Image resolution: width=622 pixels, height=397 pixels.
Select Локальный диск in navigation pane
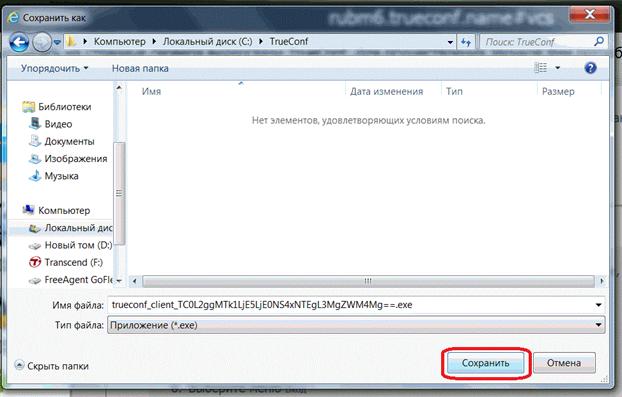pyautogui.click(x=78, y=228)
